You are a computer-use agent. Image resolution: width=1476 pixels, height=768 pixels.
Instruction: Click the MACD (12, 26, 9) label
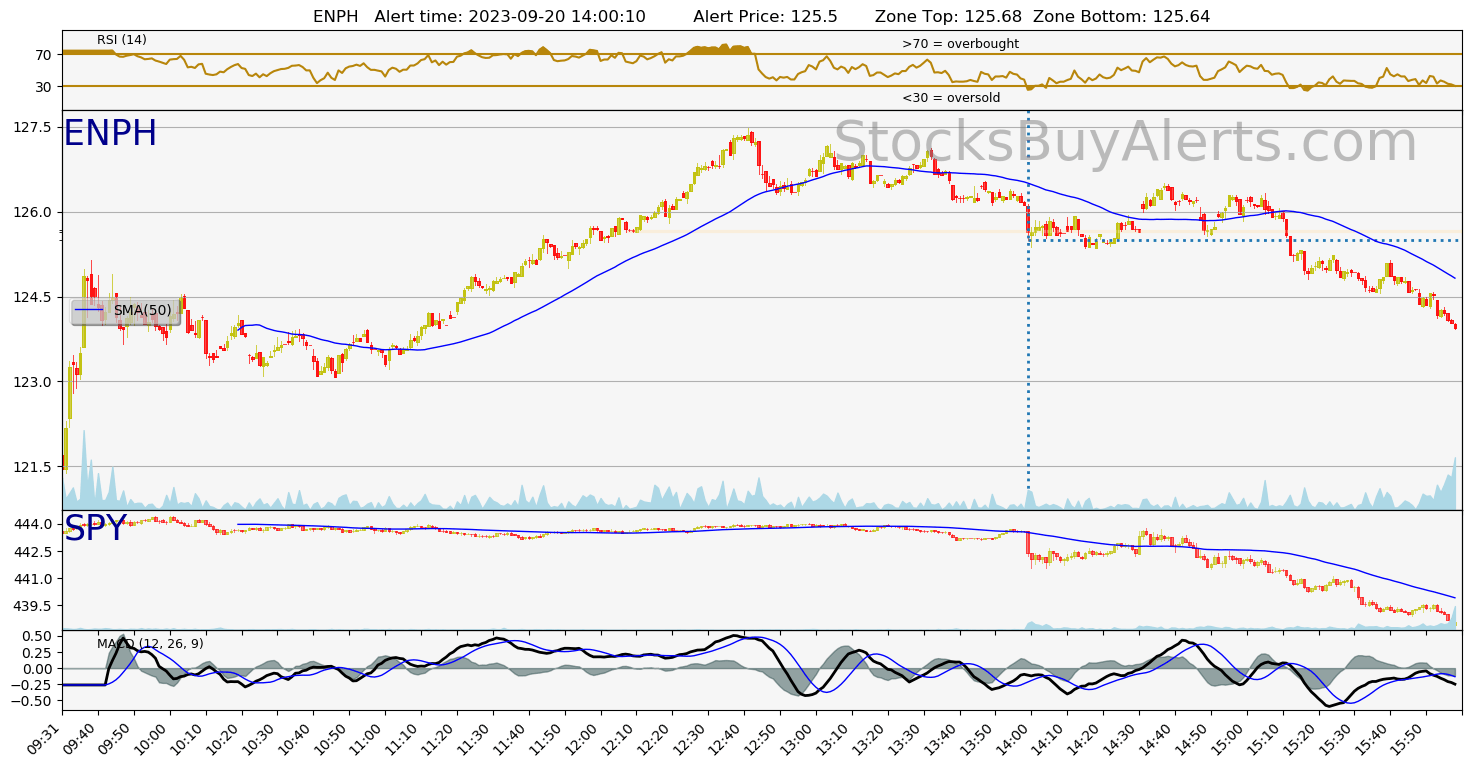click(x=150, y=643)
